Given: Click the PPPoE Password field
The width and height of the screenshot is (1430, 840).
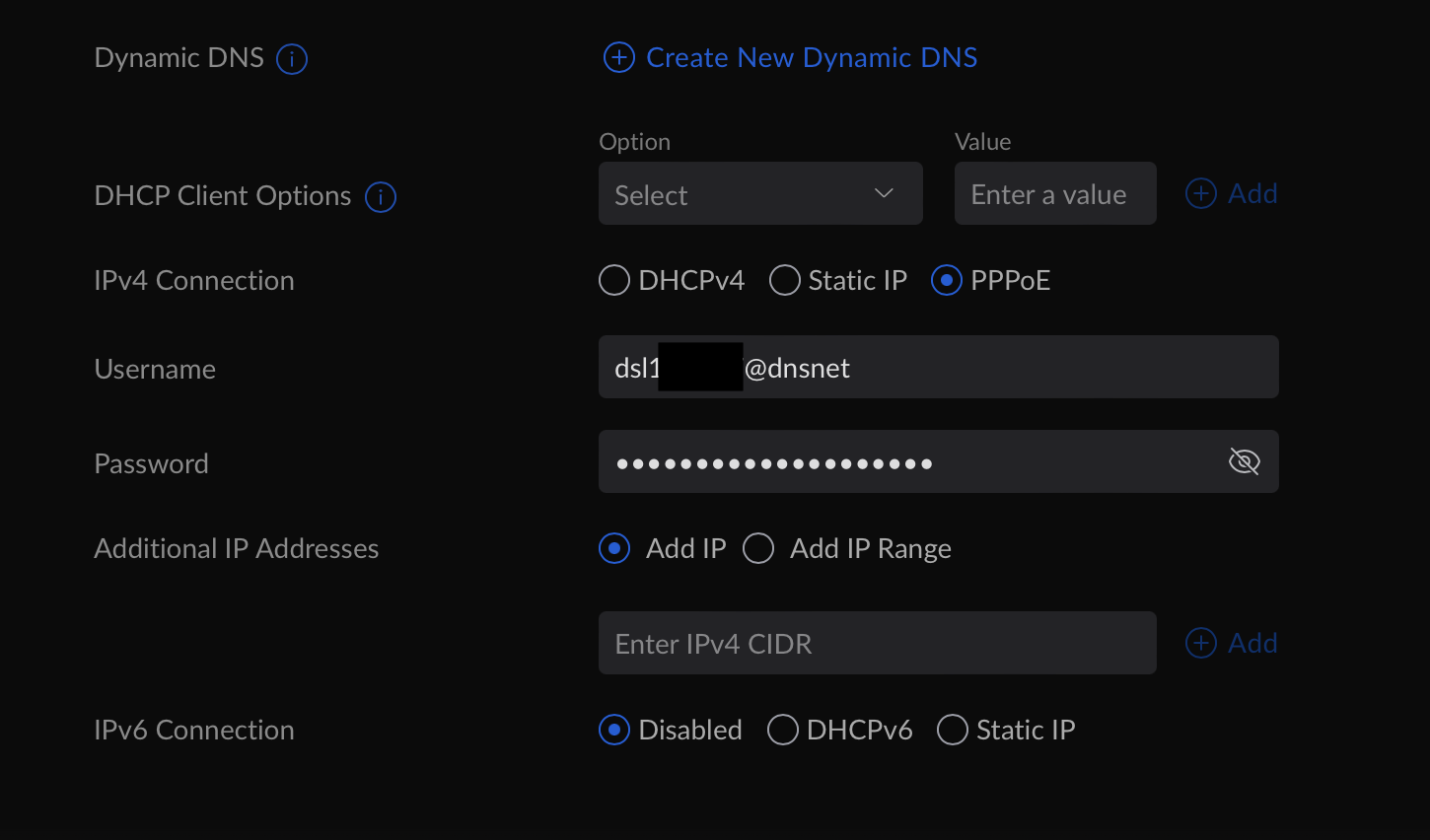Looking at the screenshot, I should click(x=939, y=461).
